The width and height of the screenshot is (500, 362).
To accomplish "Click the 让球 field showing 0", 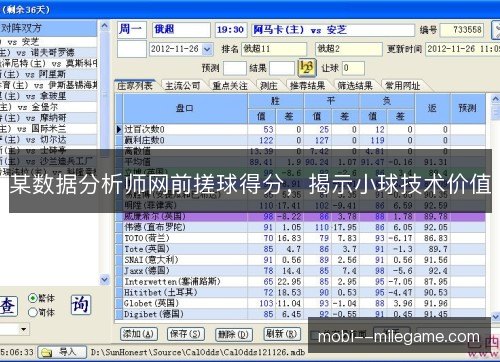I will 353,68.
